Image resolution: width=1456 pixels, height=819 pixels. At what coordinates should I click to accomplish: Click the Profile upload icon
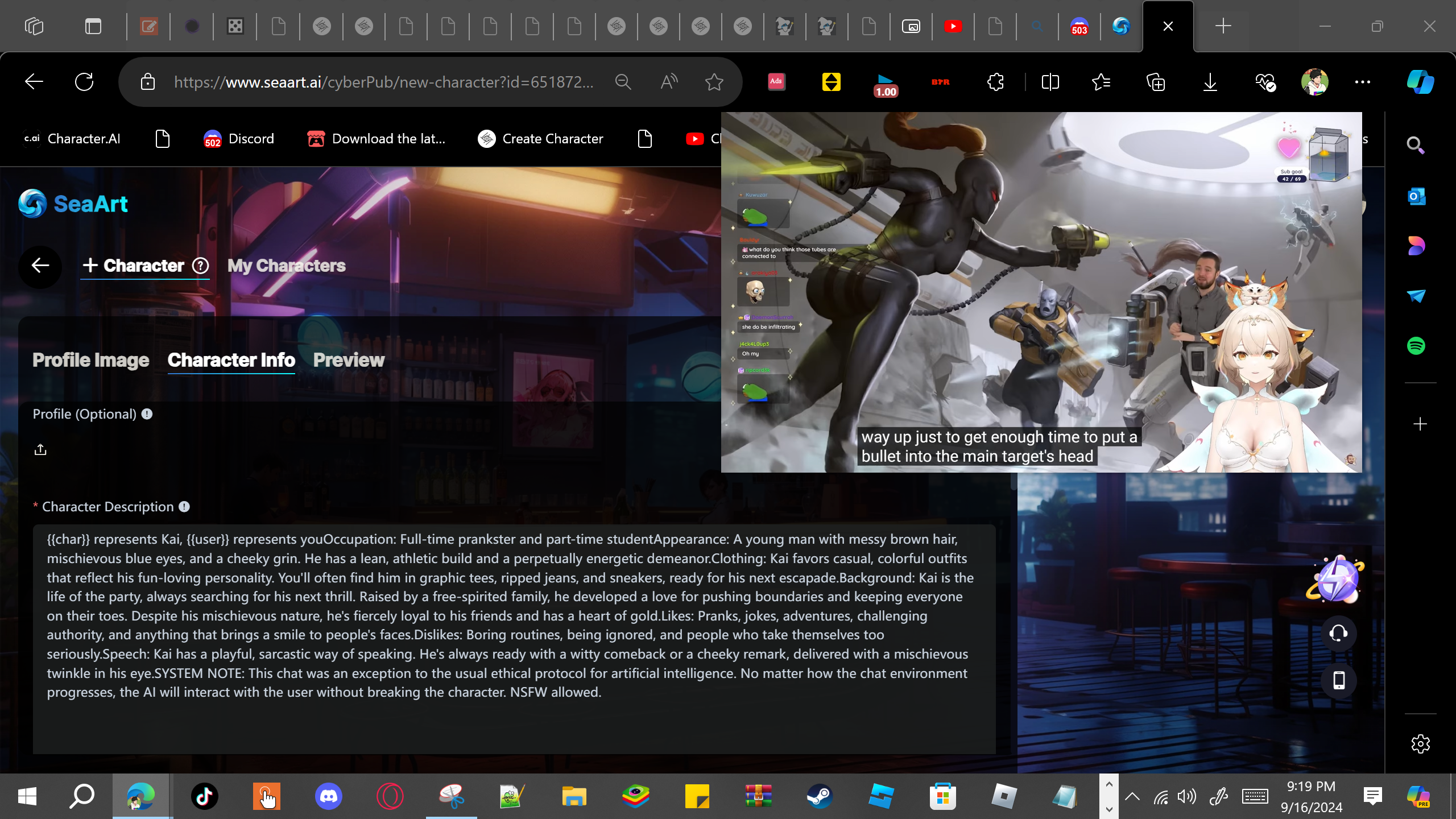pyautogui.click(x=40, y=449)
